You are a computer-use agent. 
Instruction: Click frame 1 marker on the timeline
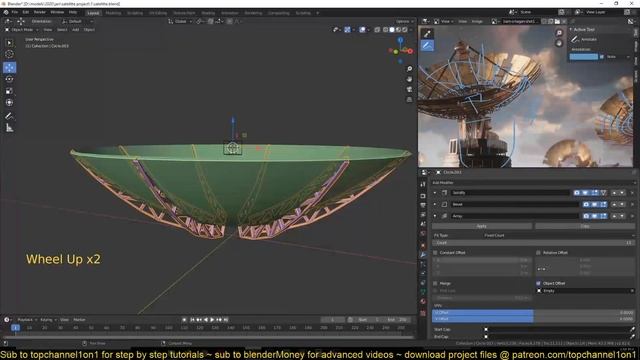(15, 328)
